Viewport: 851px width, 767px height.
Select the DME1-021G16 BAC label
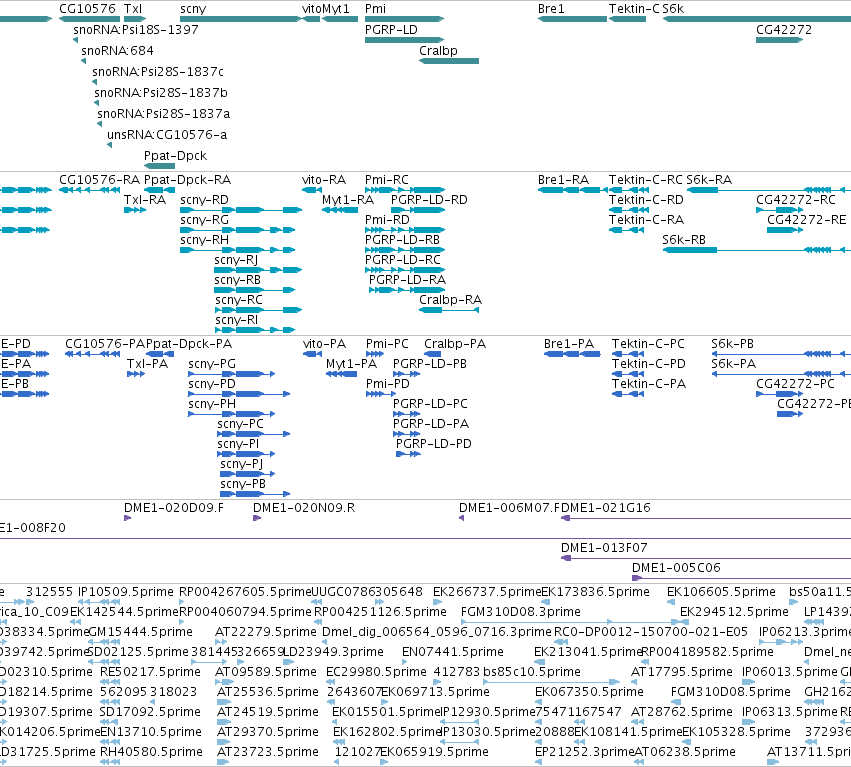606,508
